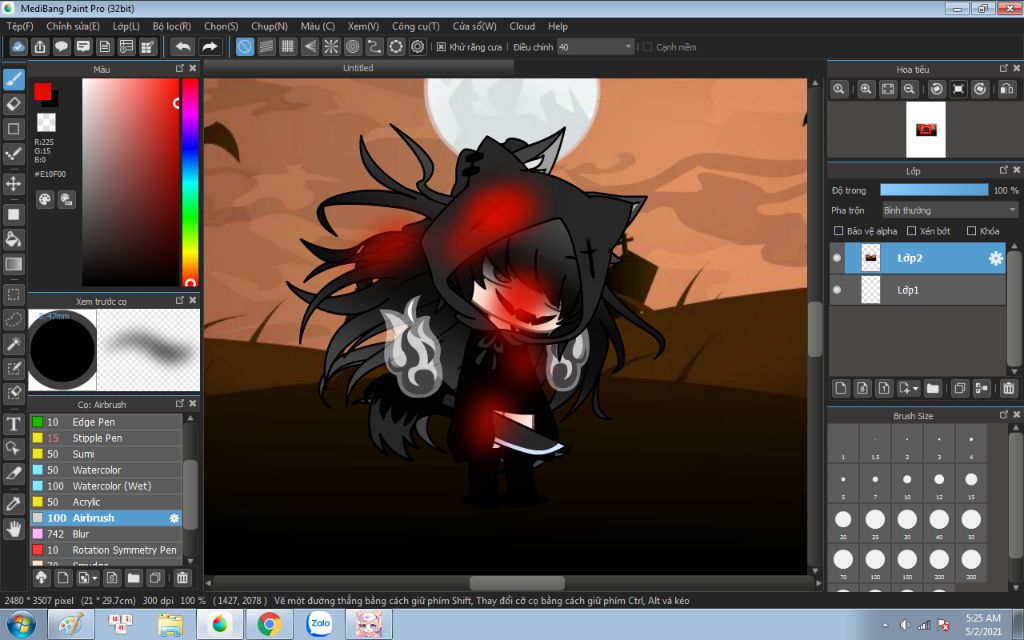Image resolution: width=1024 pixels, height=640 pixels.
Task: Add new layer icon in layer panel
Action: [840, 388]
